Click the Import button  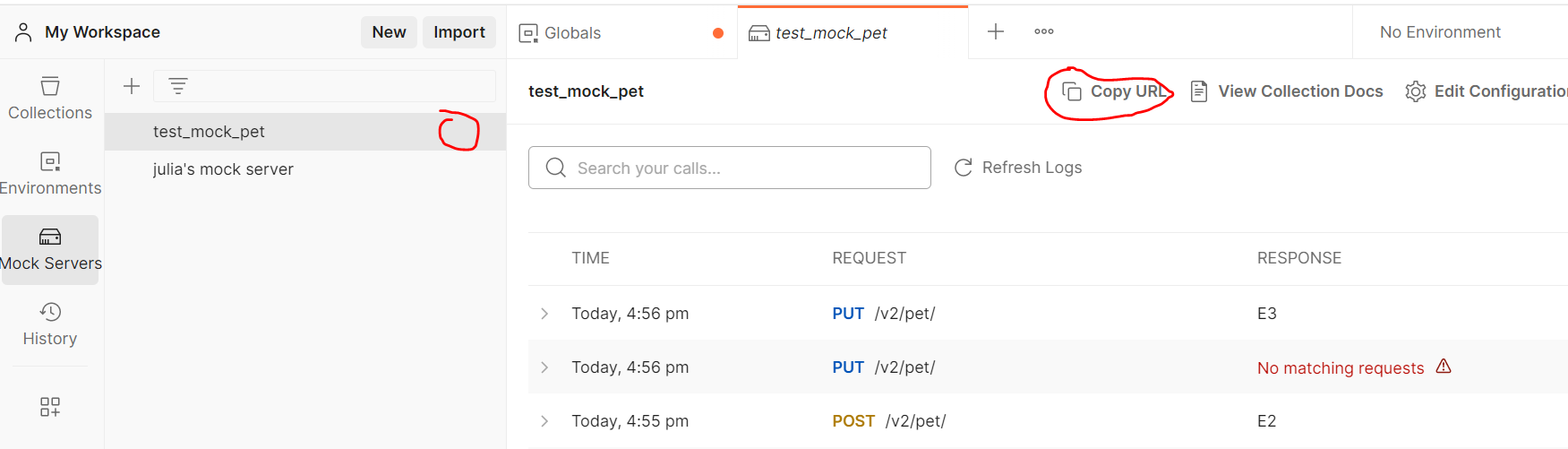[458, 32]
